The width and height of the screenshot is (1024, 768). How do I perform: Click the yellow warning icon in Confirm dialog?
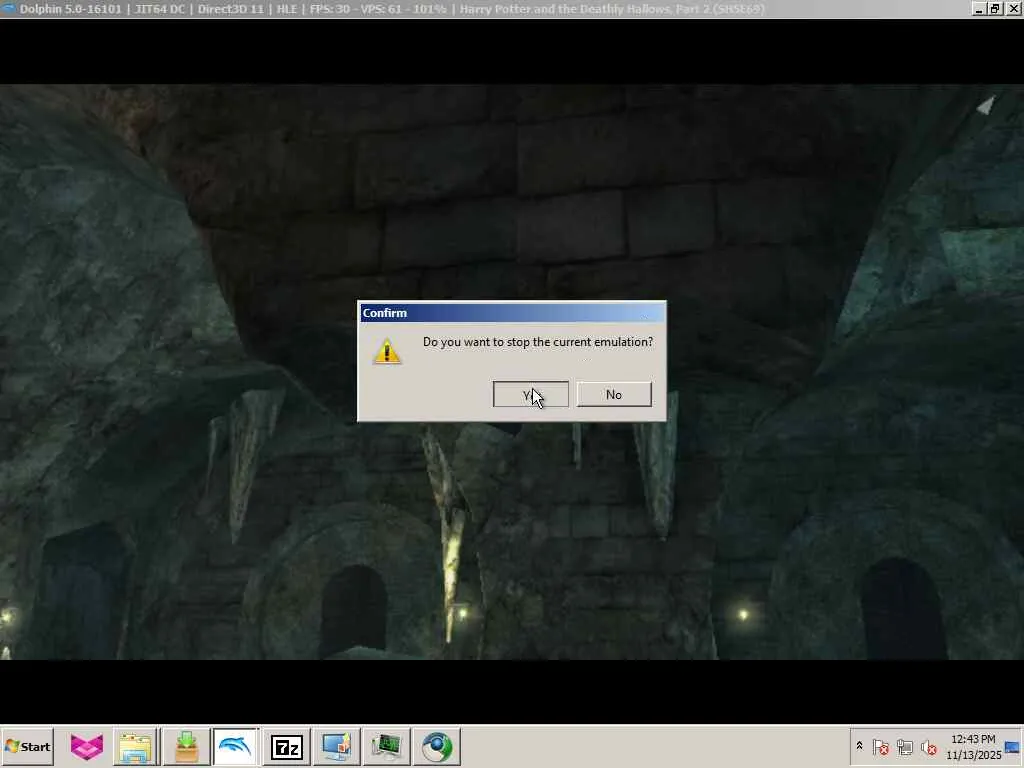pyautogui.click(x=387, y=351)
